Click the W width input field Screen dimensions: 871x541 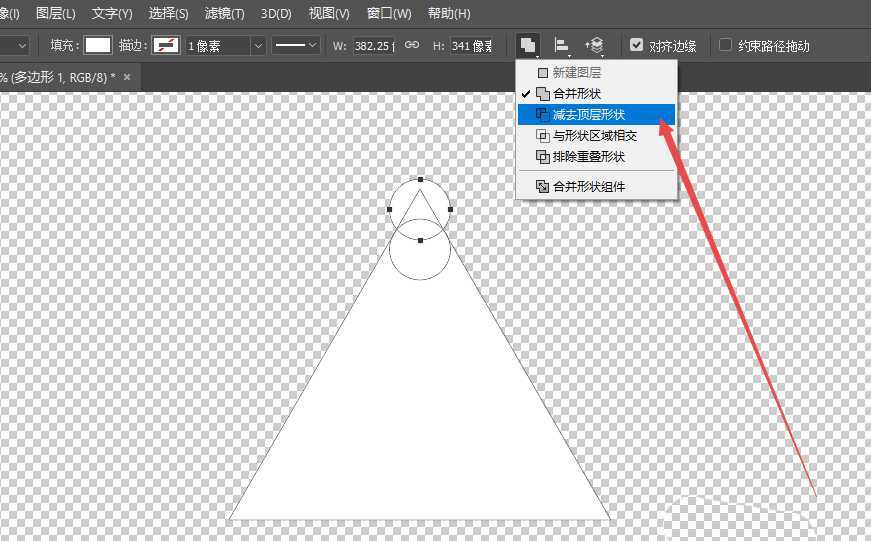374,46
